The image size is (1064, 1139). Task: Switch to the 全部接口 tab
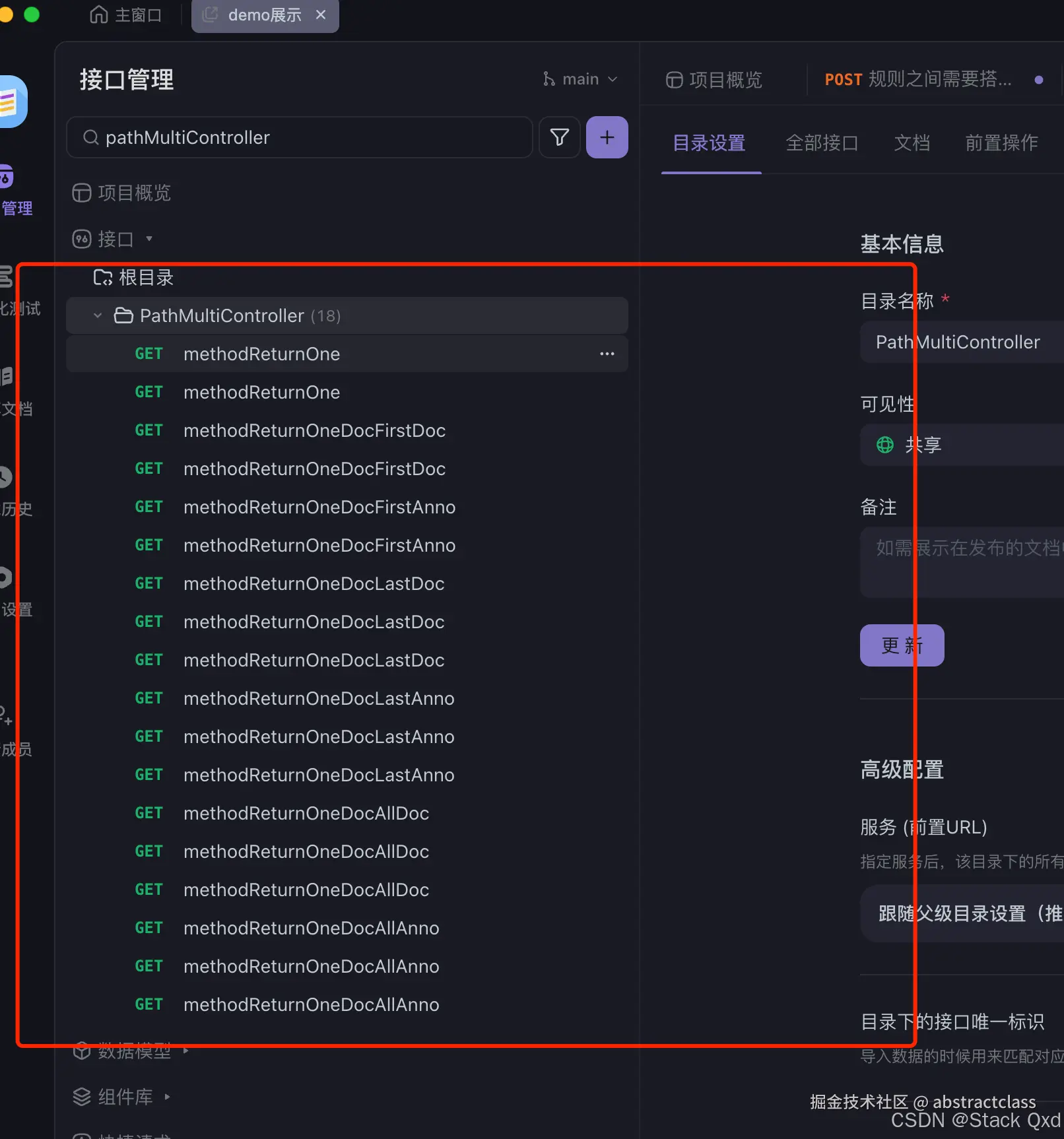822,143
